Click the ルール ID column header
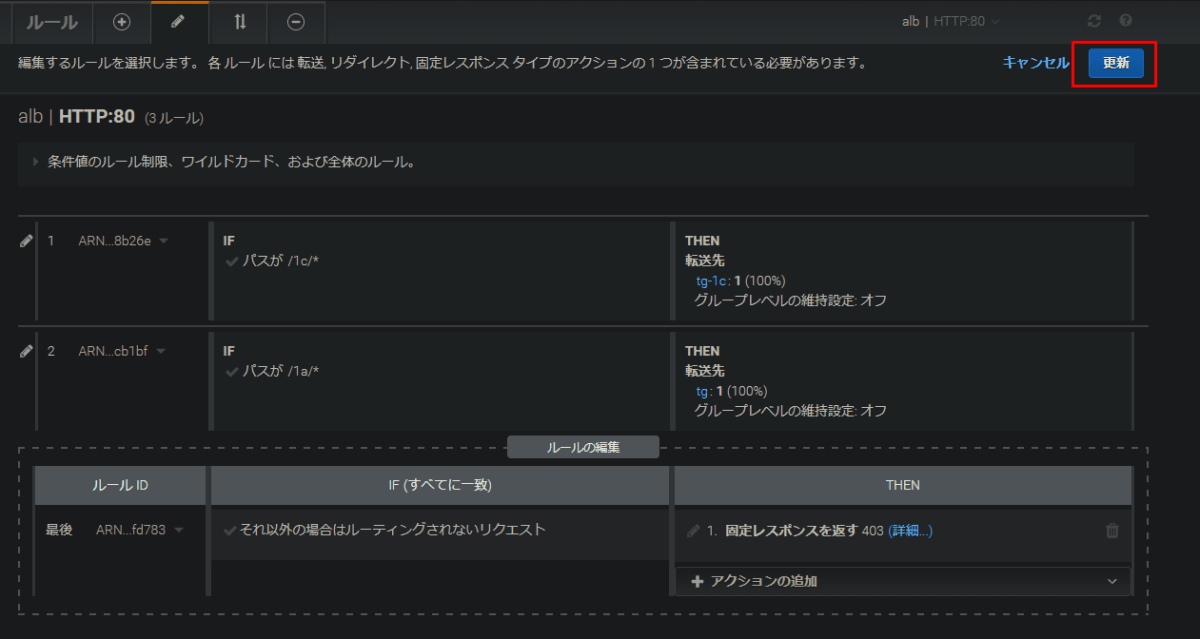The image size is (1200, 639). pyautogui.click(x=120, y=485)
